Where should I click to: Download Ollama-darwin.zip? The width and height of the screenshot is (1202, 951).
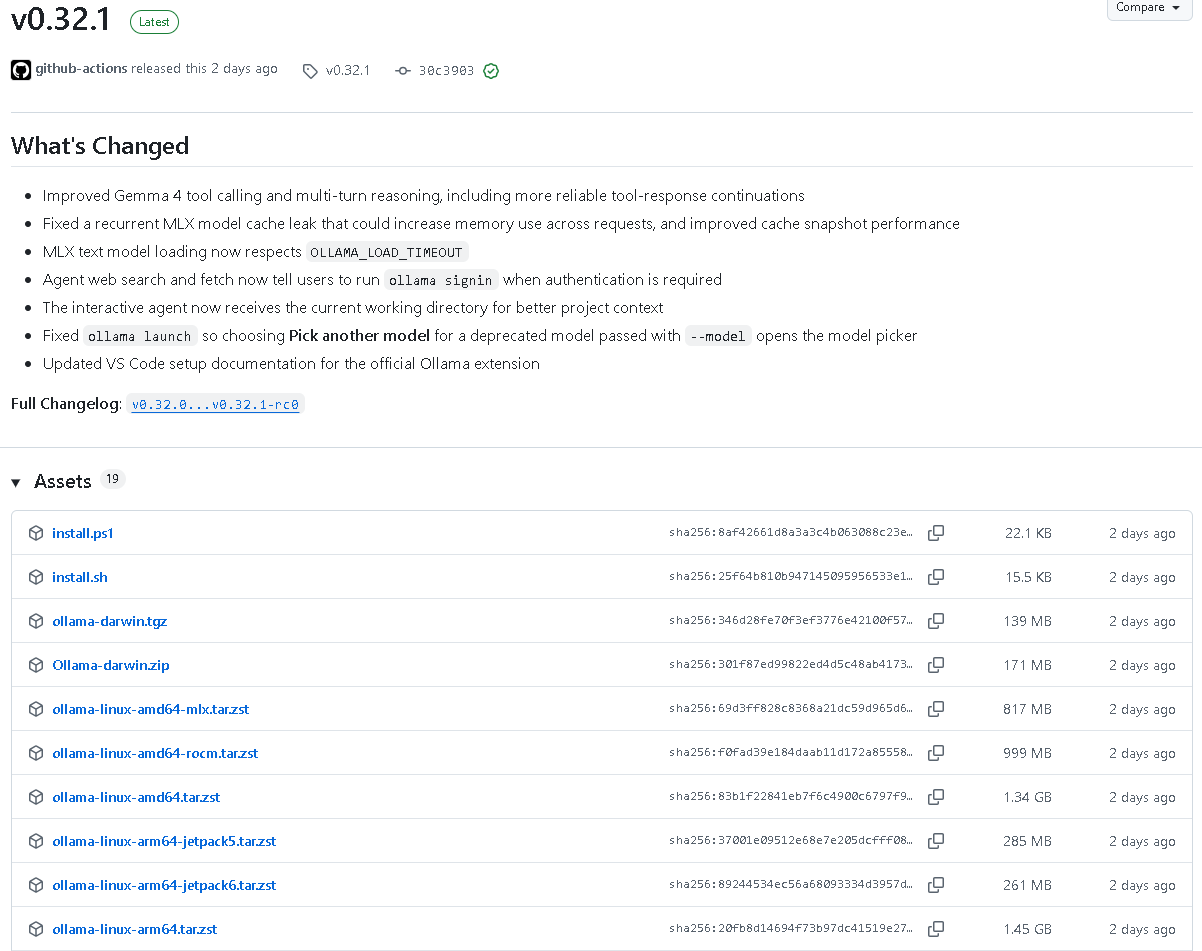111,665
